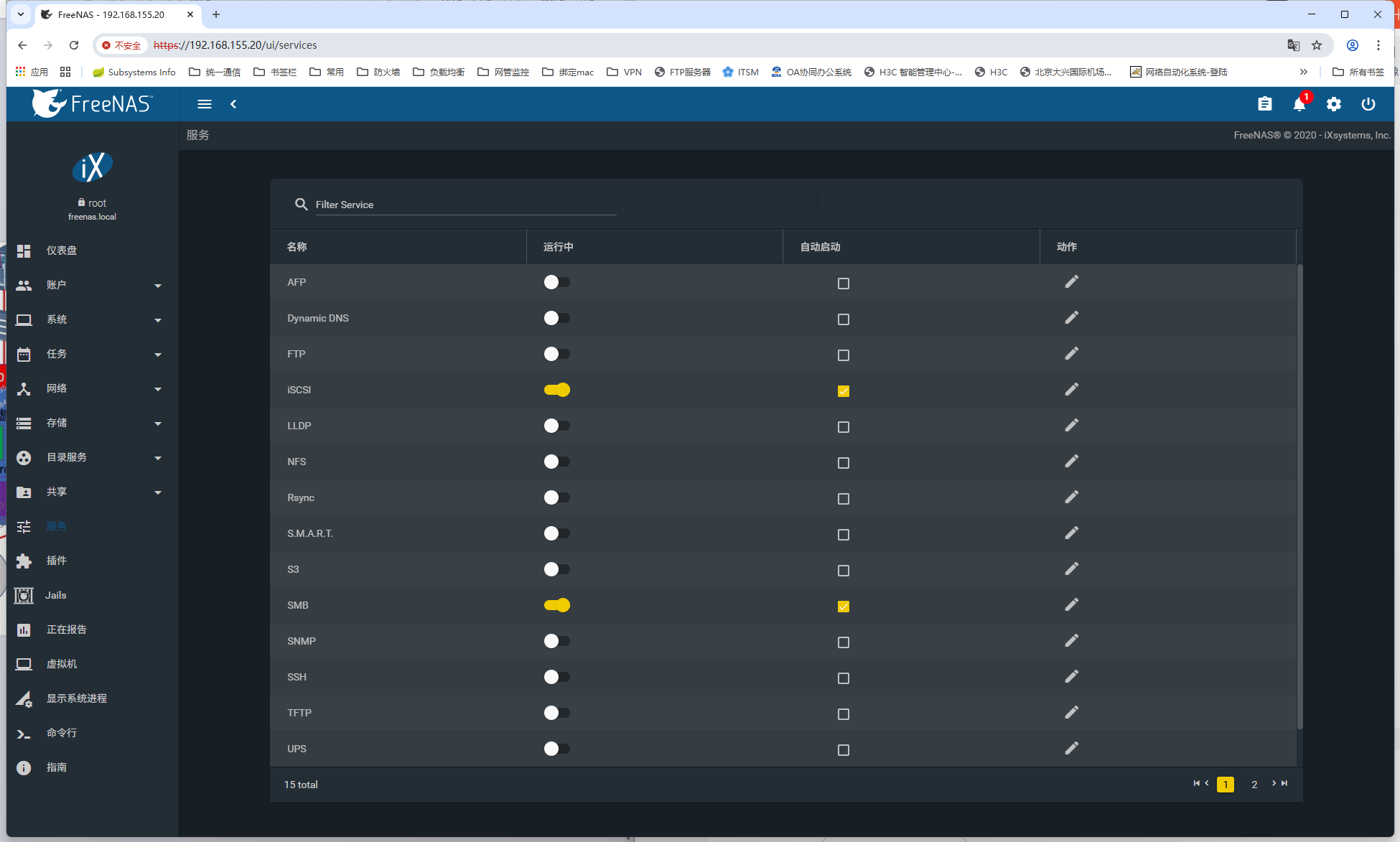Uncheck iSCSI auto-start checkbox
The height and width of the screenshot is (842, 1400).
coord(843,391)
